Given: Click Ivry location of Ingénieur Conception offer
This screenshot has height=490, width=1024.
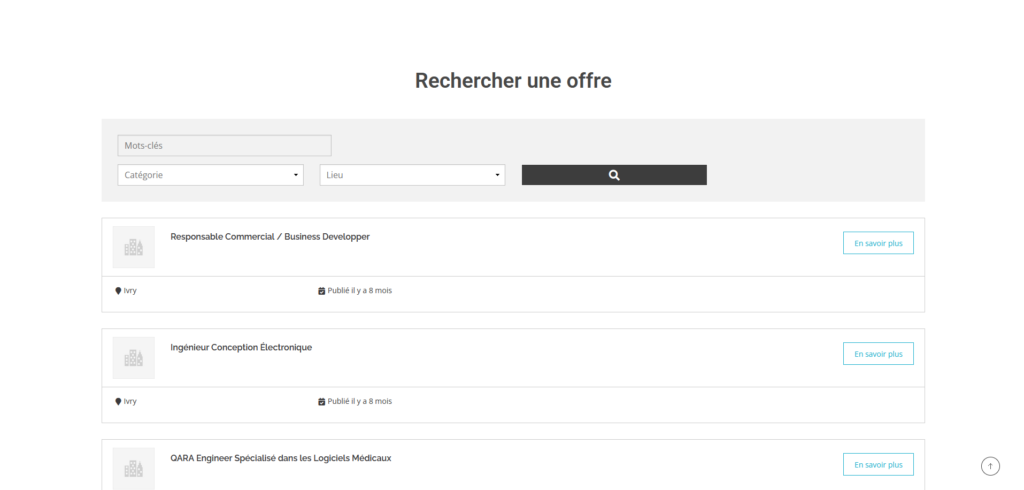Looking at the screenshot, I should pos(130,402).
